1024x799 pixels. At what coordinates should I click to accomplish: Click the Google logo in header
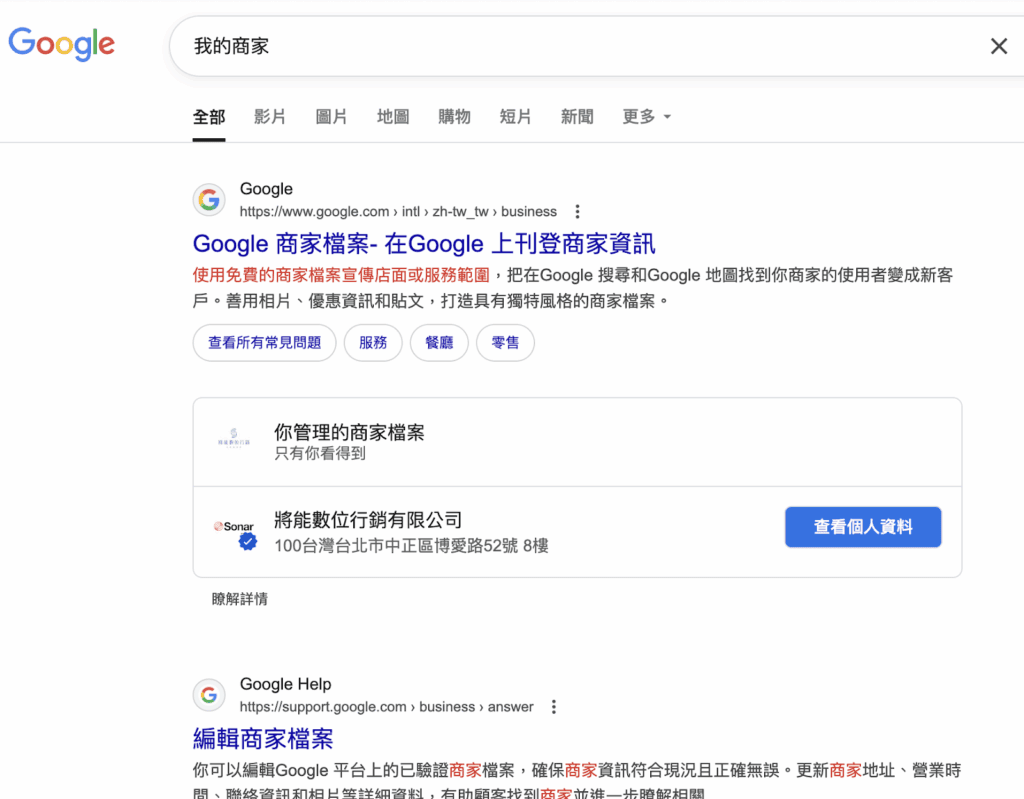[x=62, y=44]
